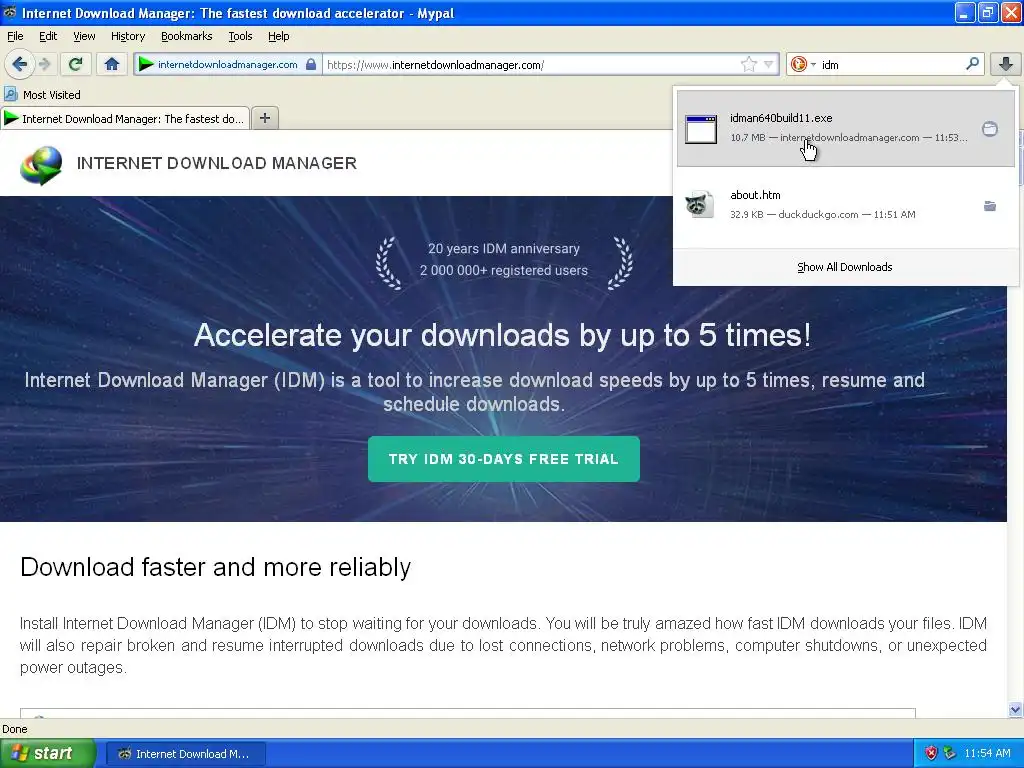This screenshot has height=768, width=1024.
Task: Click 'Accelerate your downloads' headline
Action: tap(503, 335)
